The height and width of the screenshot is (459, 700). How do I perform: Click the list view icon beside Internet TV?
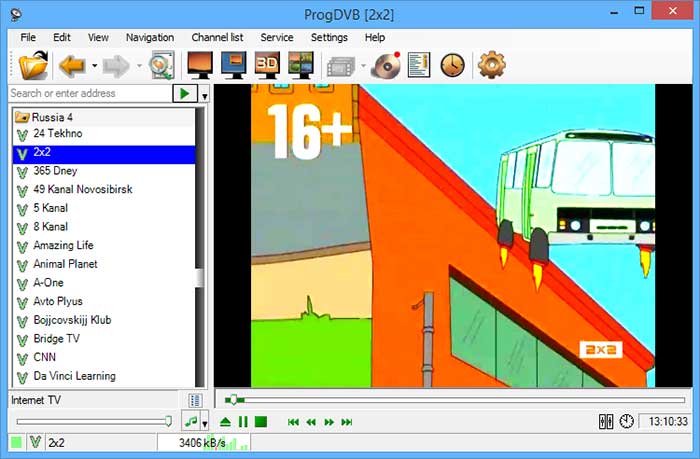(x=195, y=401)
